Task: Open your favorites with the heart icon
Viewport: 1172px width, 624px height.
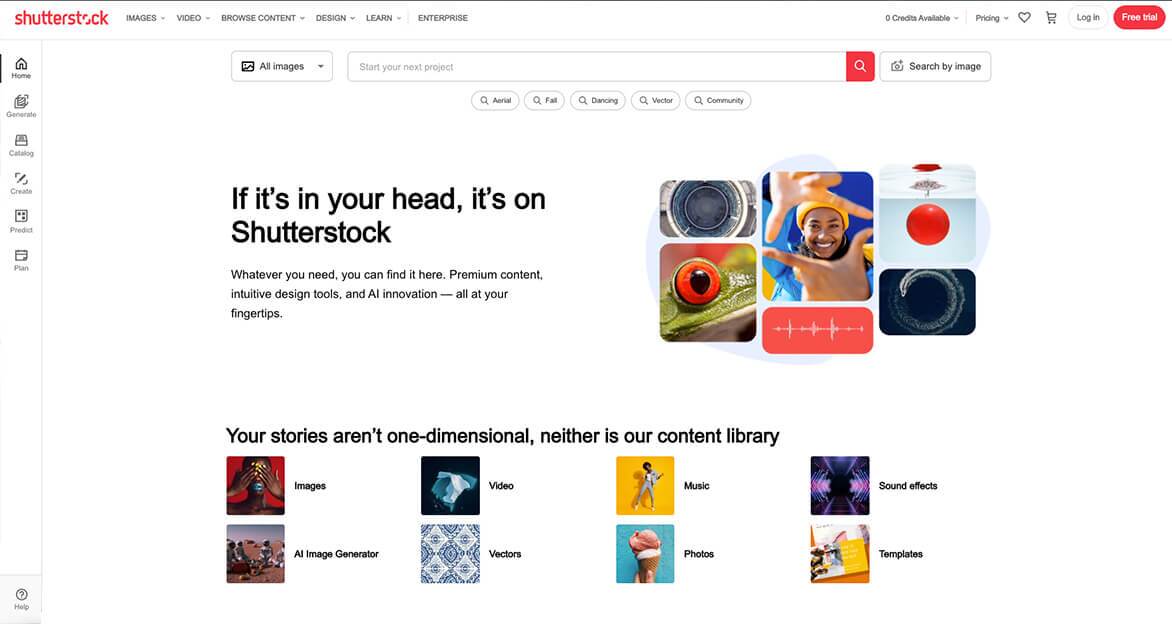Action: [x=1024, y=17]
